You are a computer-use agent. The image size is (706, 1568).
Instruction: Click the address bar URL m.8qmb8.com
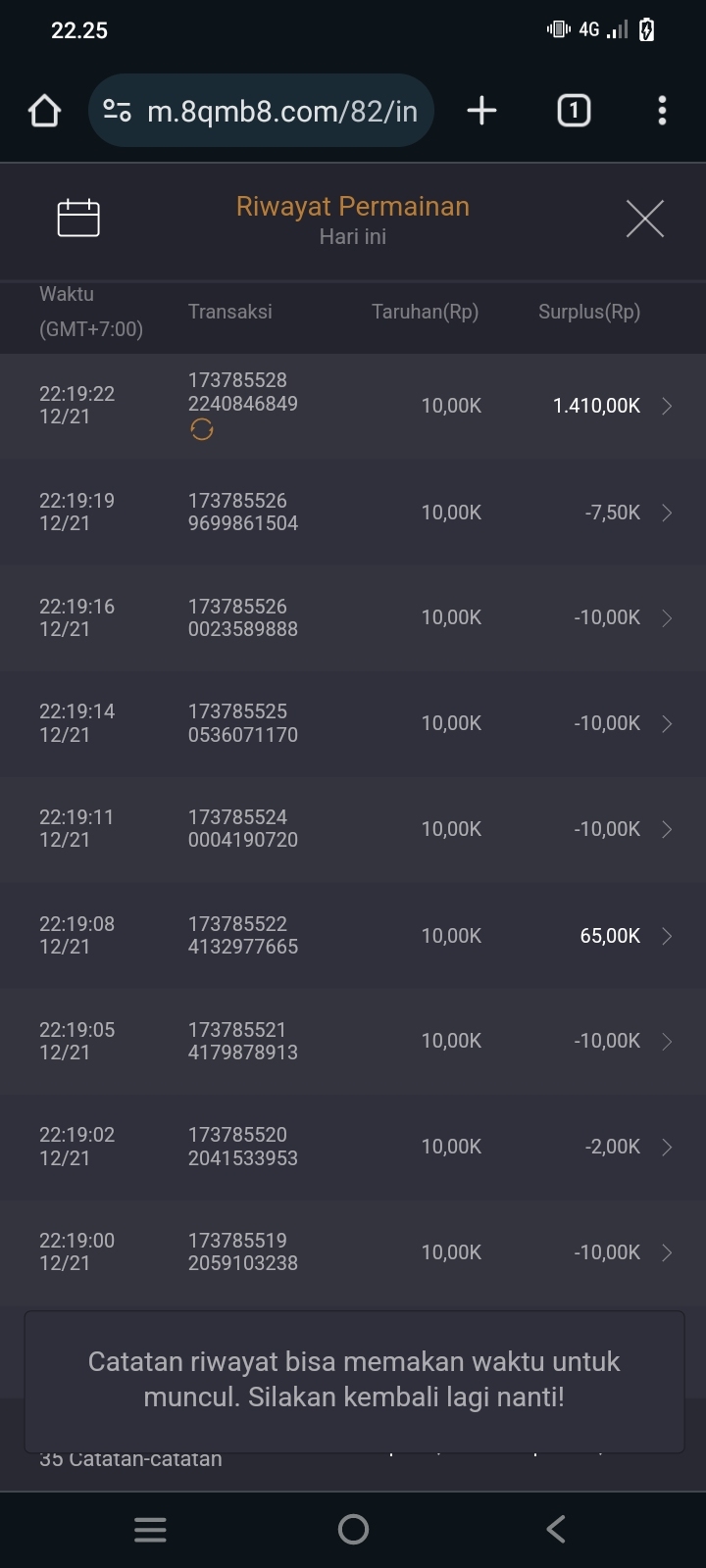pyautogui.click(x=282, y=111)
